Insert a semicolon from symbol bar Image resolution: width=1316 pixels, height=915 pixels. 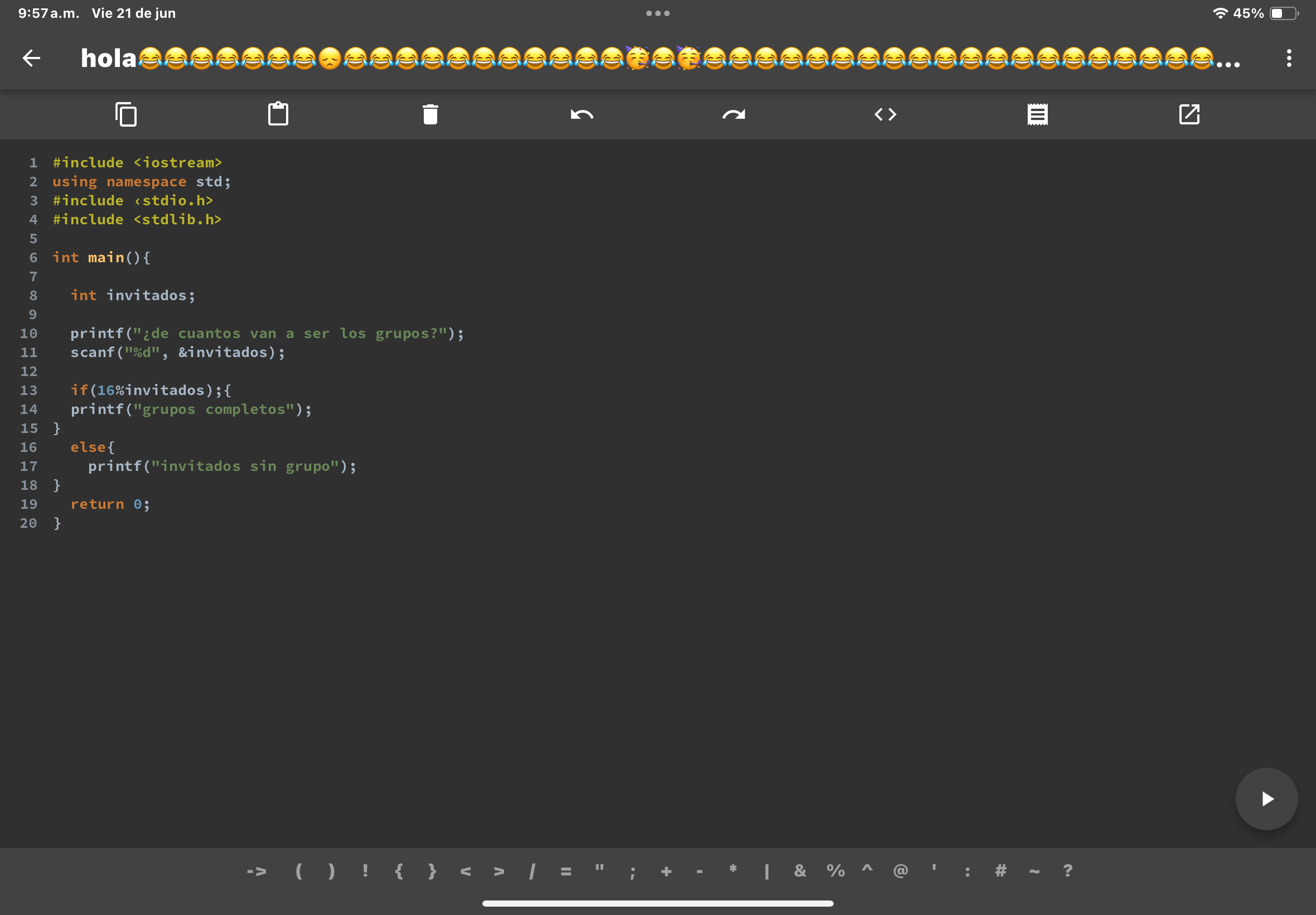point(632,871)
